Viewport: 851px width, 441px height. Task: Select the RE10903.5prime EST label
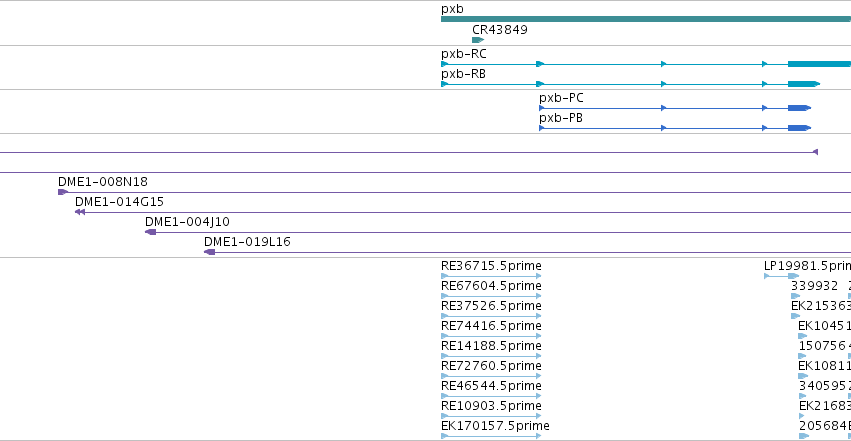pos(491,406)
